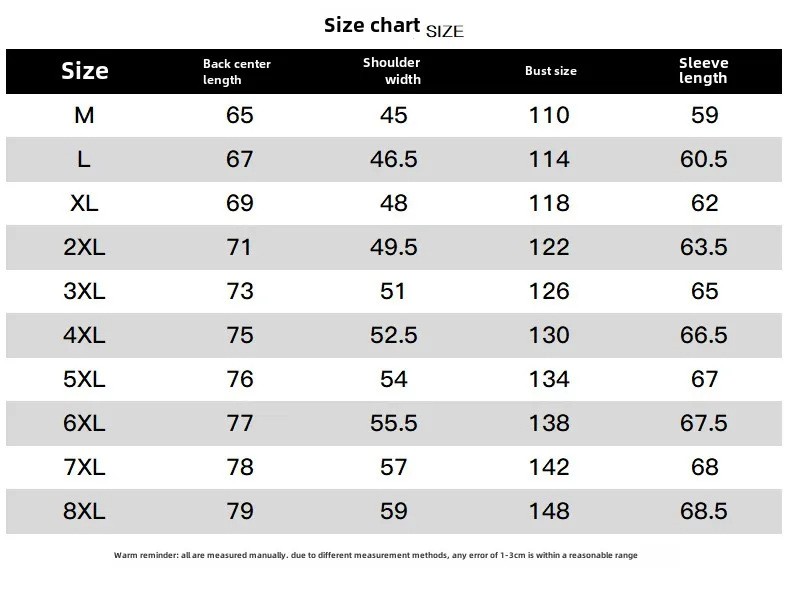
Task: Click back center length value 78
Action: 240,468
